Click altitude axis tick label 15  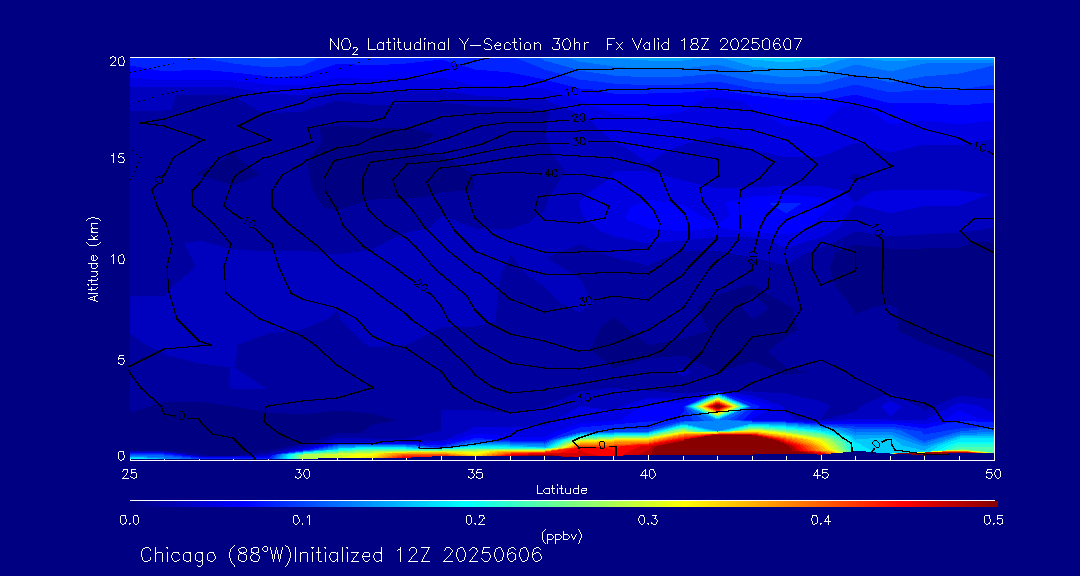117,158
